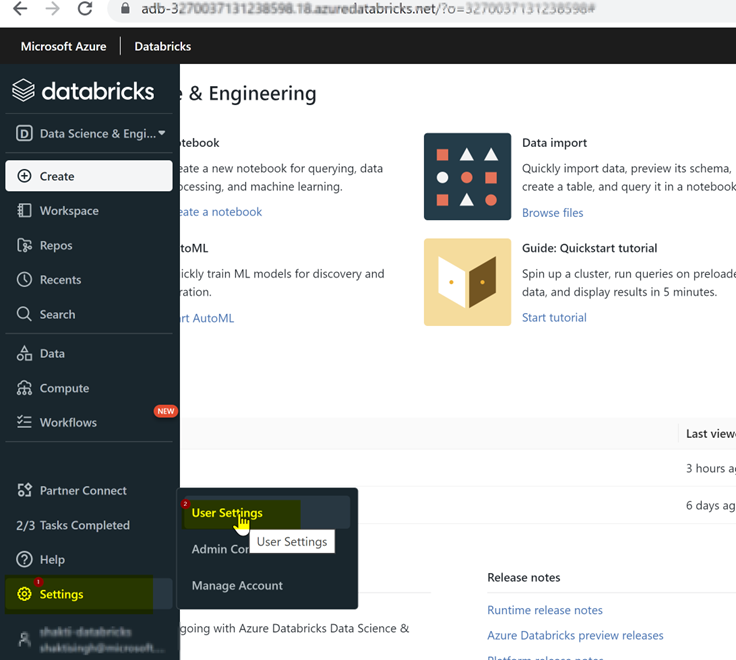Click the databricks logo in sidebar
Image resolution: width=736 pixels, height=660 pixels.
83,91
